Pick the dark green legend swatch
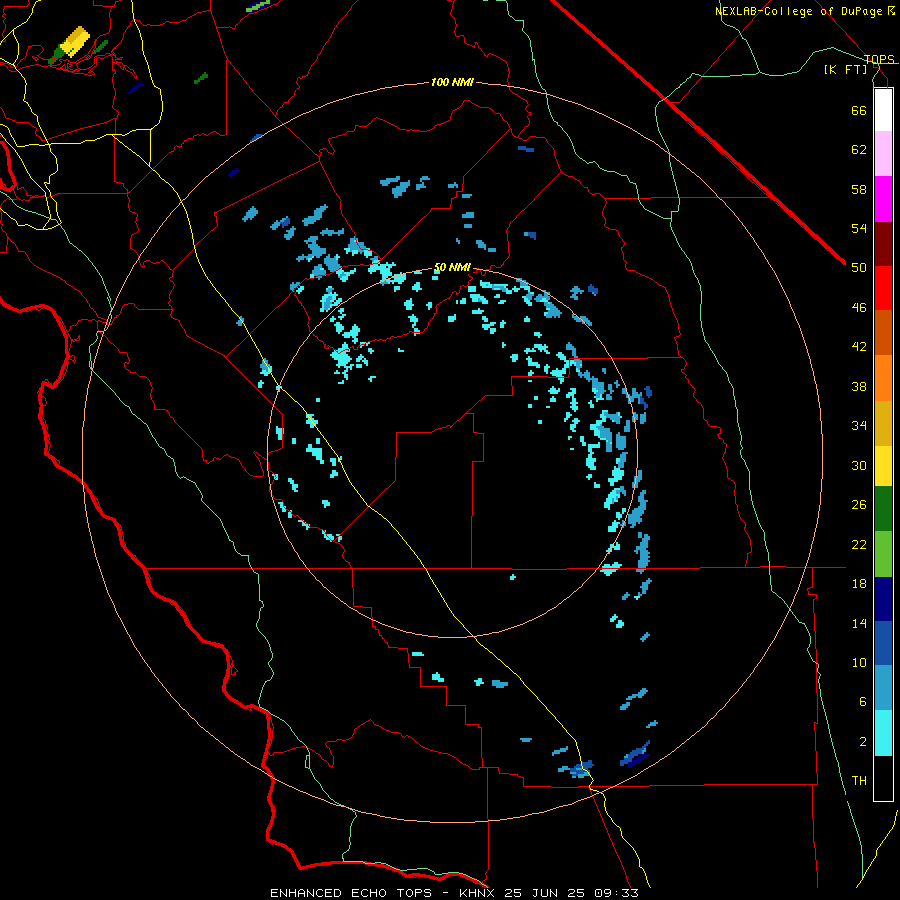Image resolution: width=900 pixels, height=900 pixels. coord(883,509)
